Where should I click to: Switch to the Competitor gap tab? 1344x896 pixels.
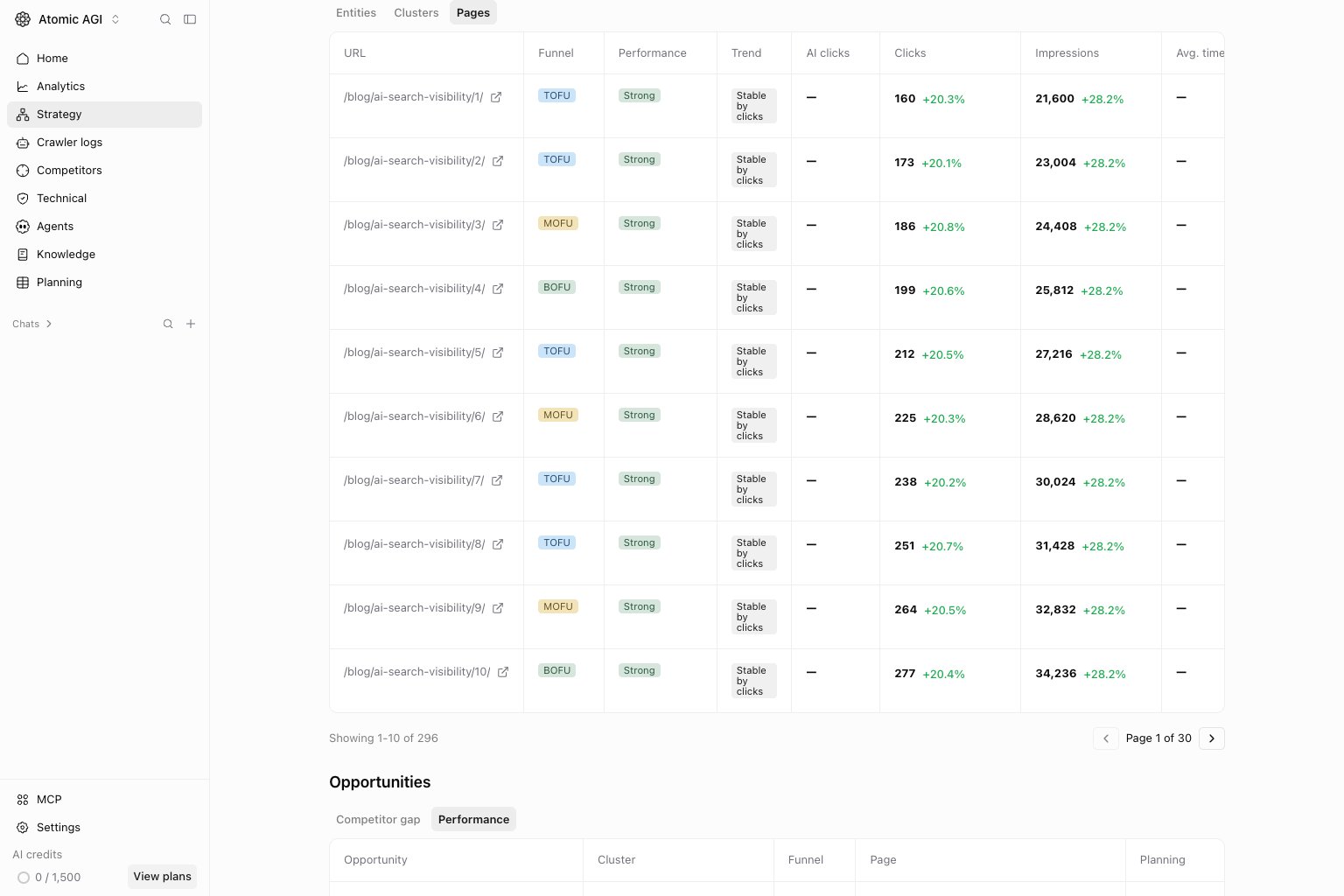(378, 820)
